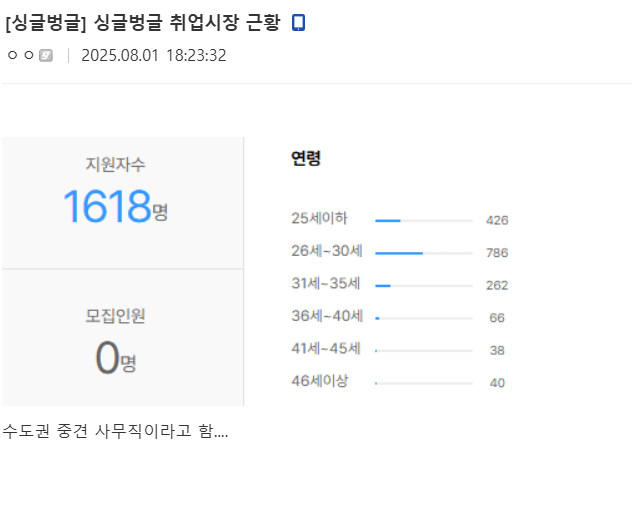Click the 40 count for 46세이상
Image resolution: width=632 pixels, height=506 pixels.
click(497, 382)
